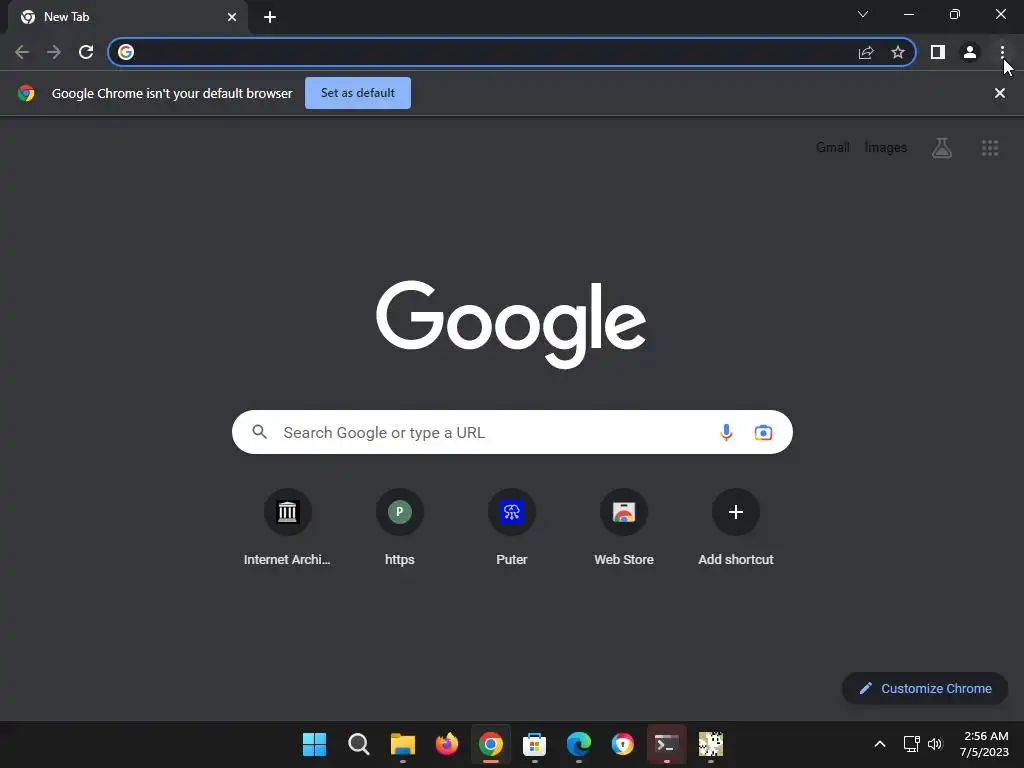This screenshot has height=768, width=1024.
Task: Open the Images link
Action: 886,148
